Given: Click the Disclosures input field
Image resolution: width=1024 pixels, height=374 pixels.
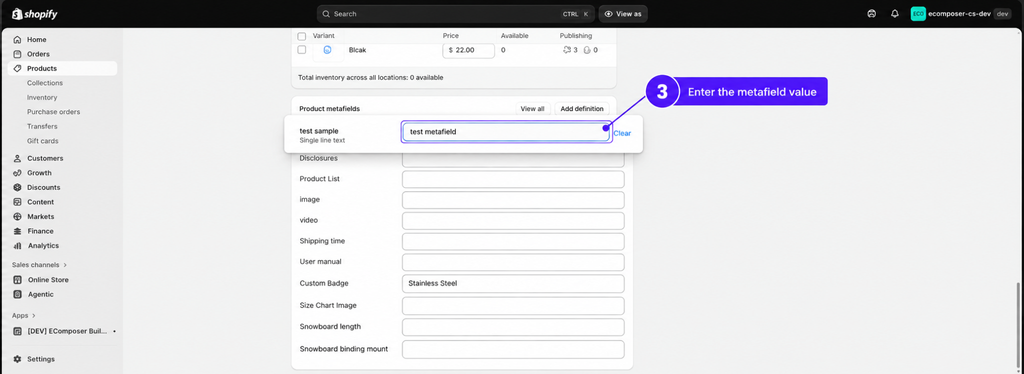Looking at the screenshot, I should 513,160.
